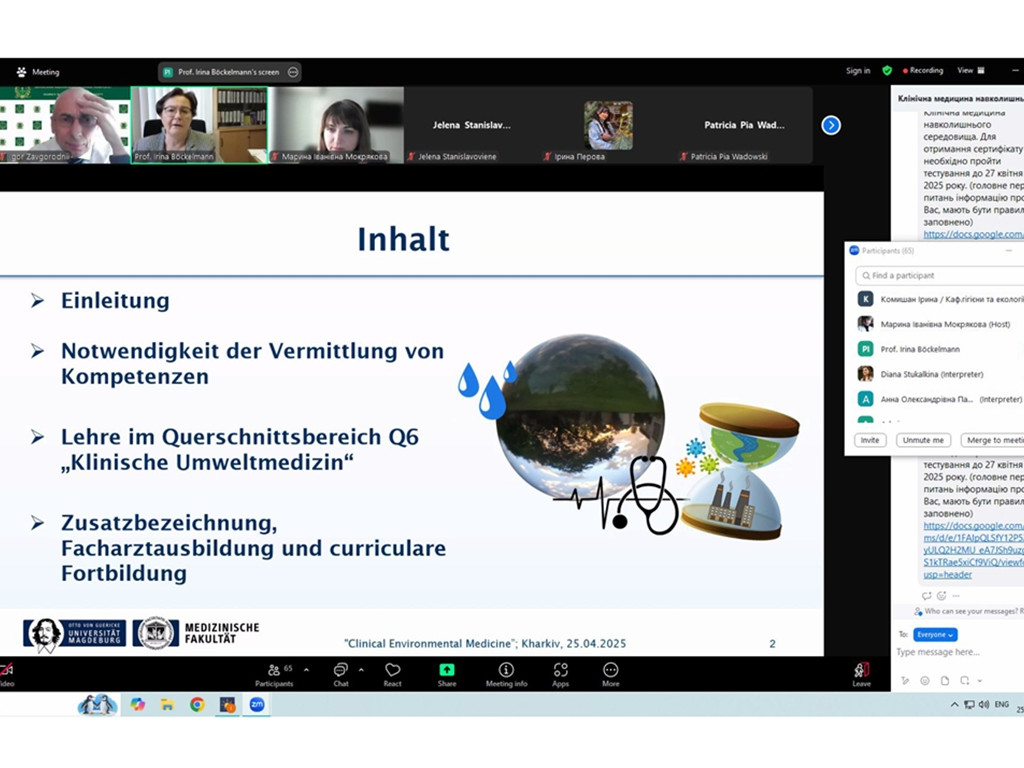
Task: Select Prof. Irina Böckelmann's video thumbnail
Action: point(199,125)
